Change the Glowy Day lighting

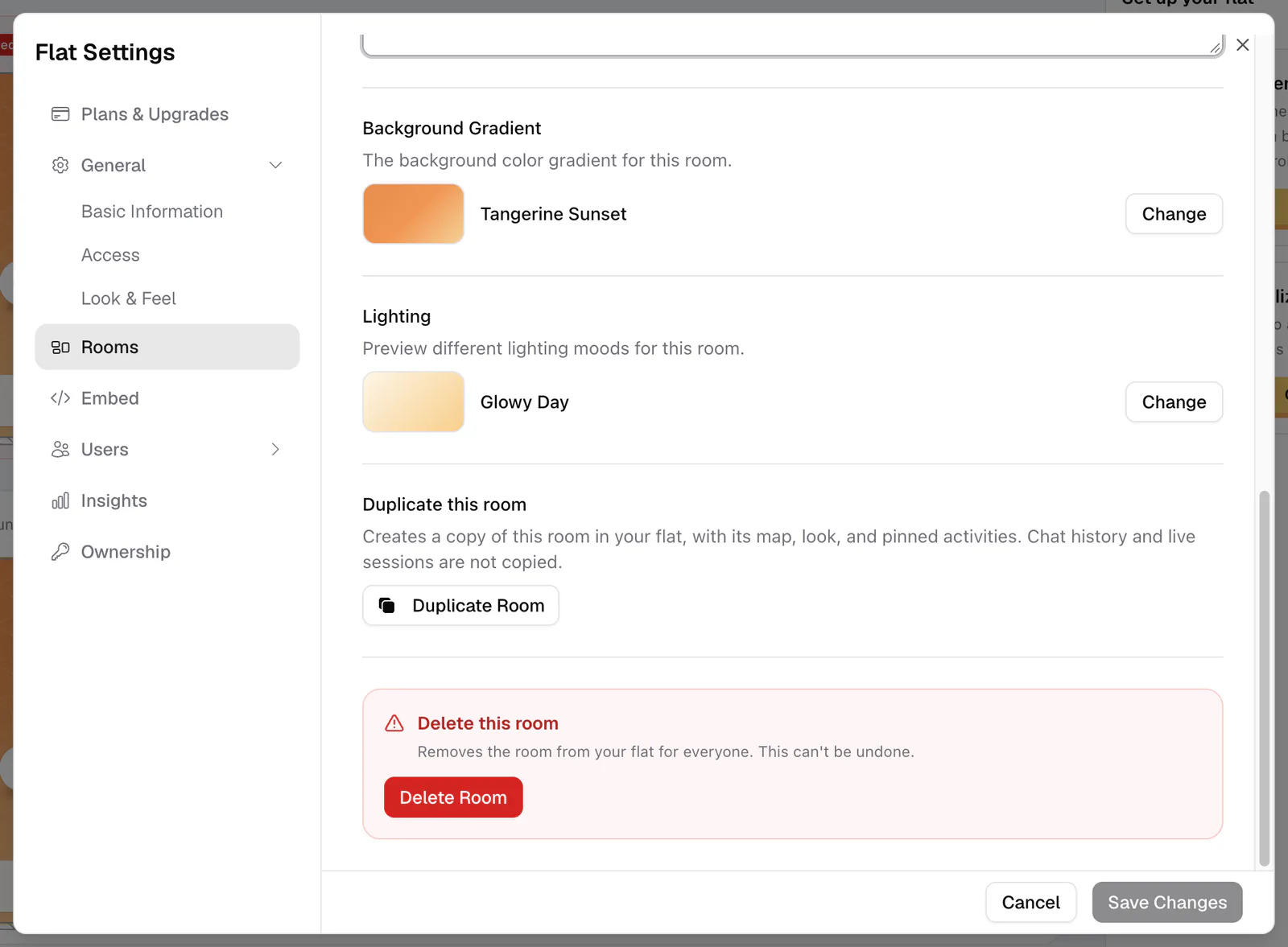(1174, 402)
